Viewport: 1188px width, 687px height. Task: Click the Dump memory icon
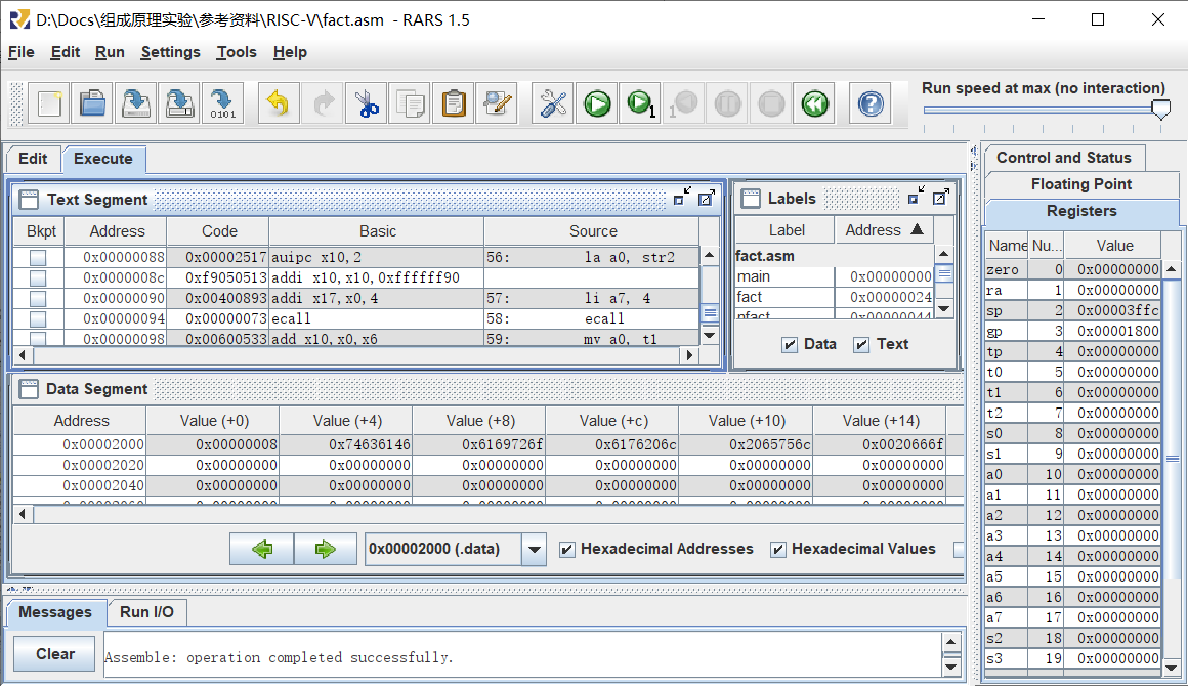pos(222,103)
